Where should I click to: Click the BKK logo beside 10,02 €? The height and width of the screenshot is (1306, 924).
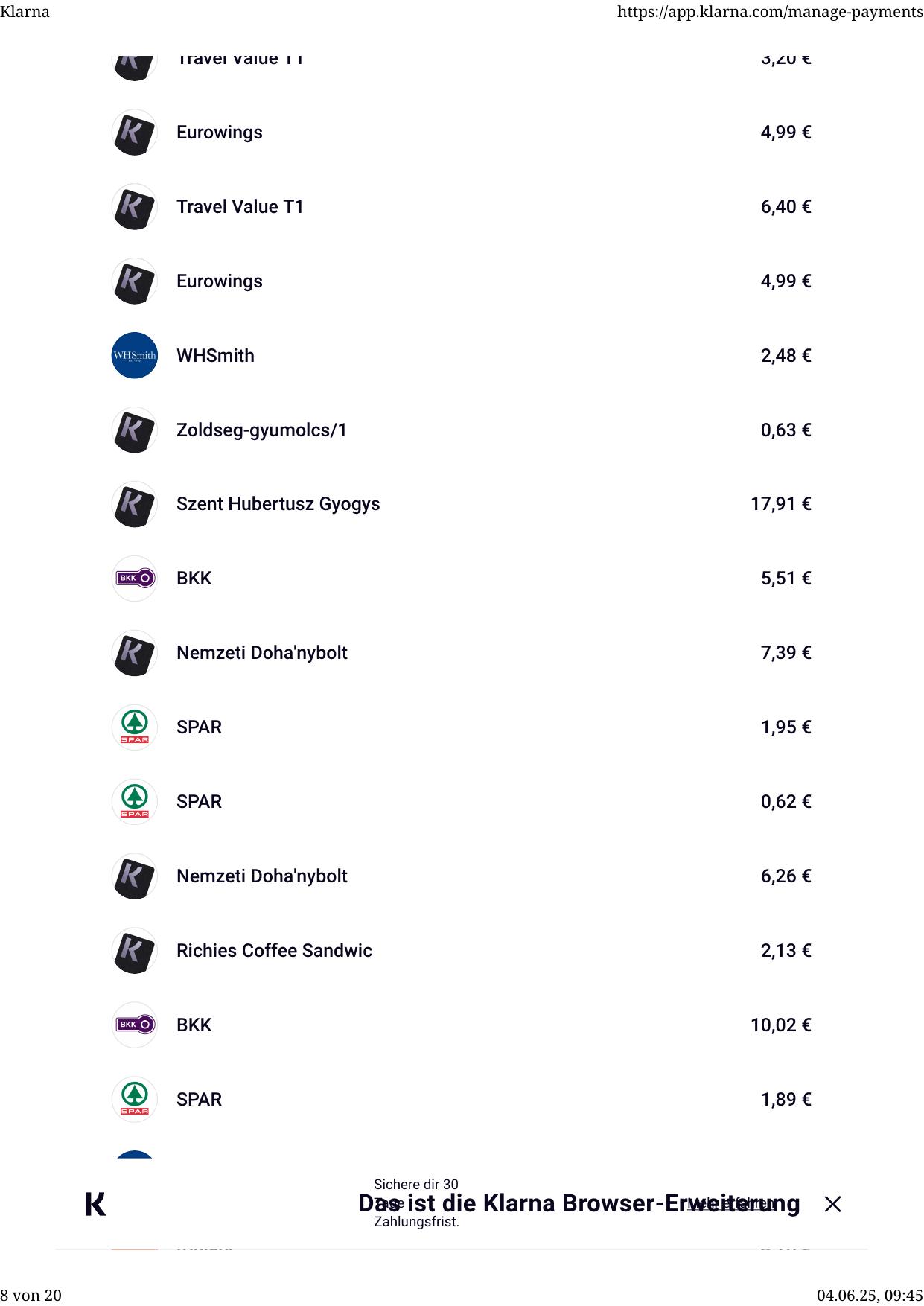pyautogui.click(x=135, y=1025)
